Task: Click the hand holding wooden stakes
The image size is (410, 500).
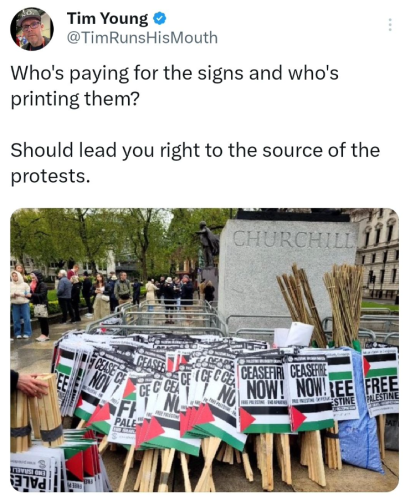Action: tap(29, 384)
